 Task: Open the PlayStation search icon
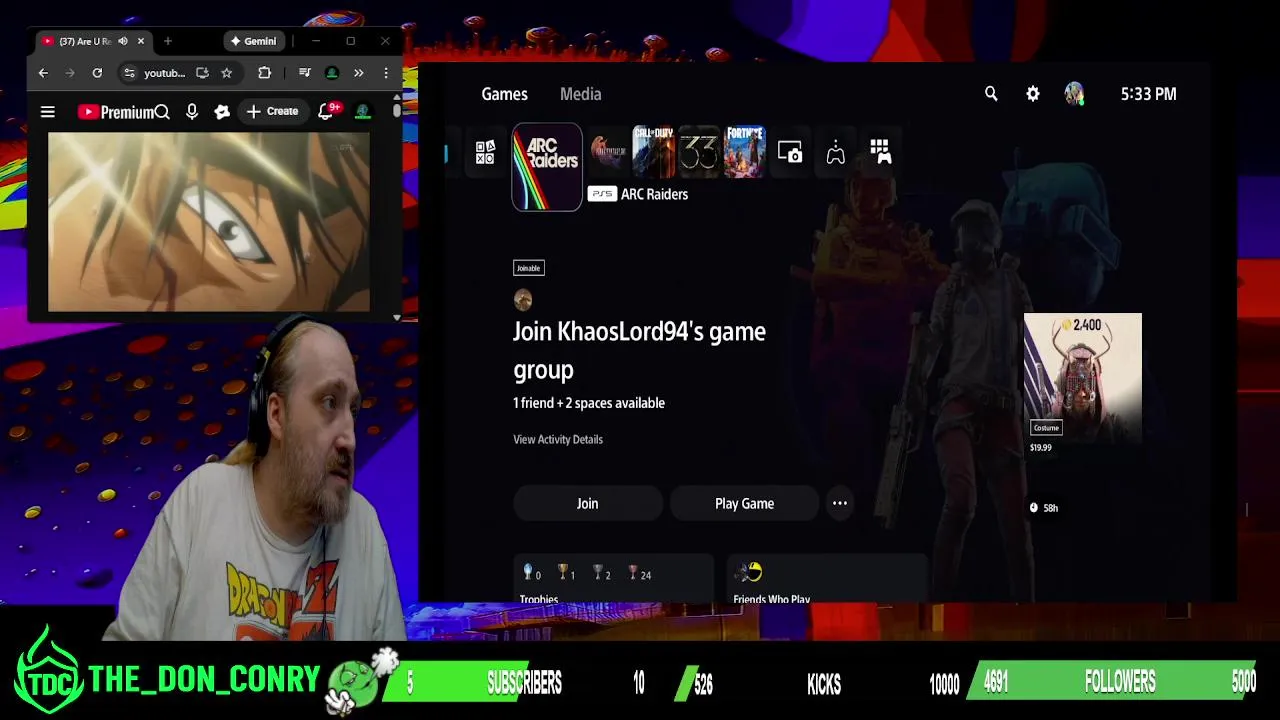(991, 94)
